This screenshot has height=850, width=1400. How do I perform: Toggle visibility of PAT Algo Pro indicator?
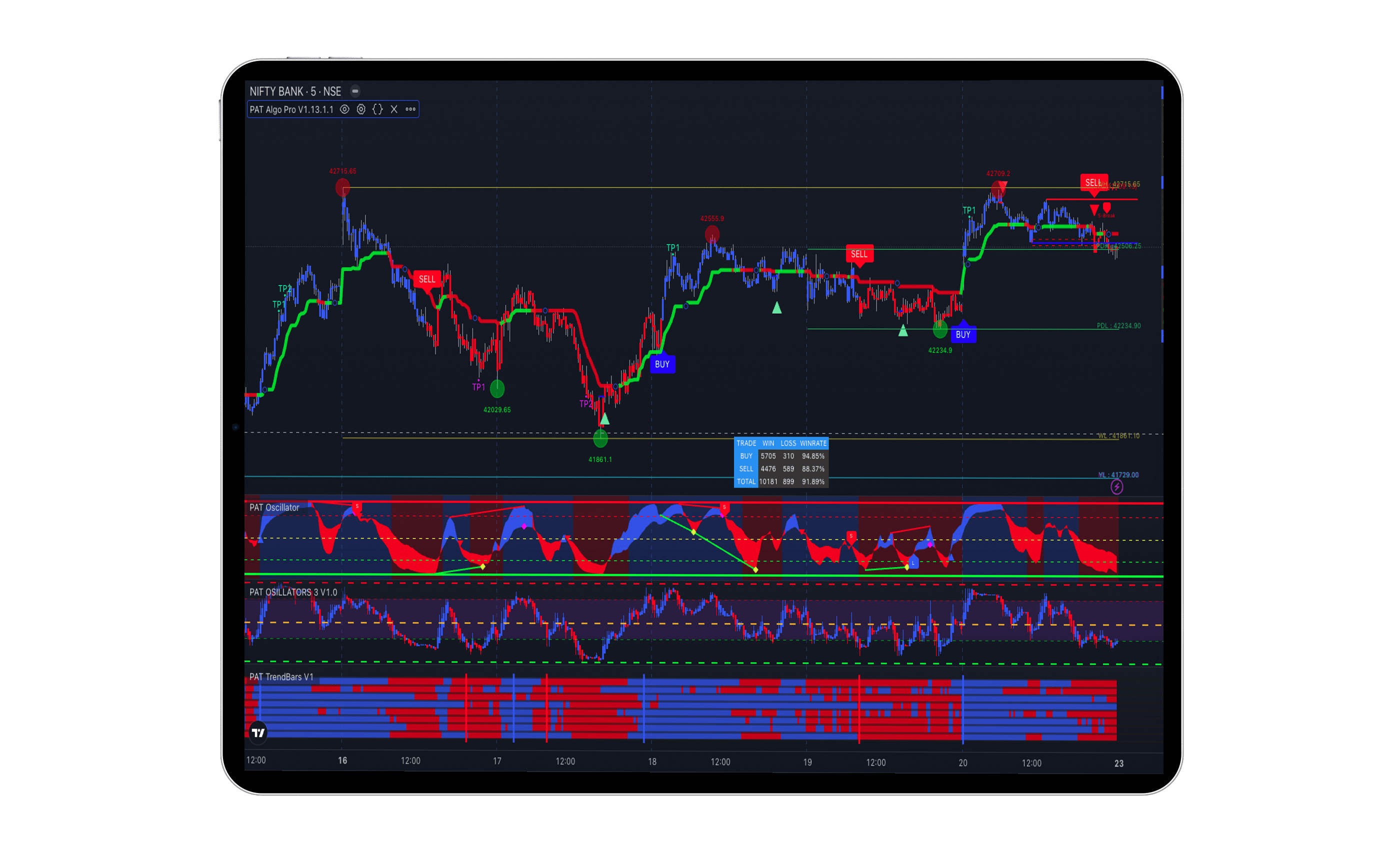click(x=344, y=109)
